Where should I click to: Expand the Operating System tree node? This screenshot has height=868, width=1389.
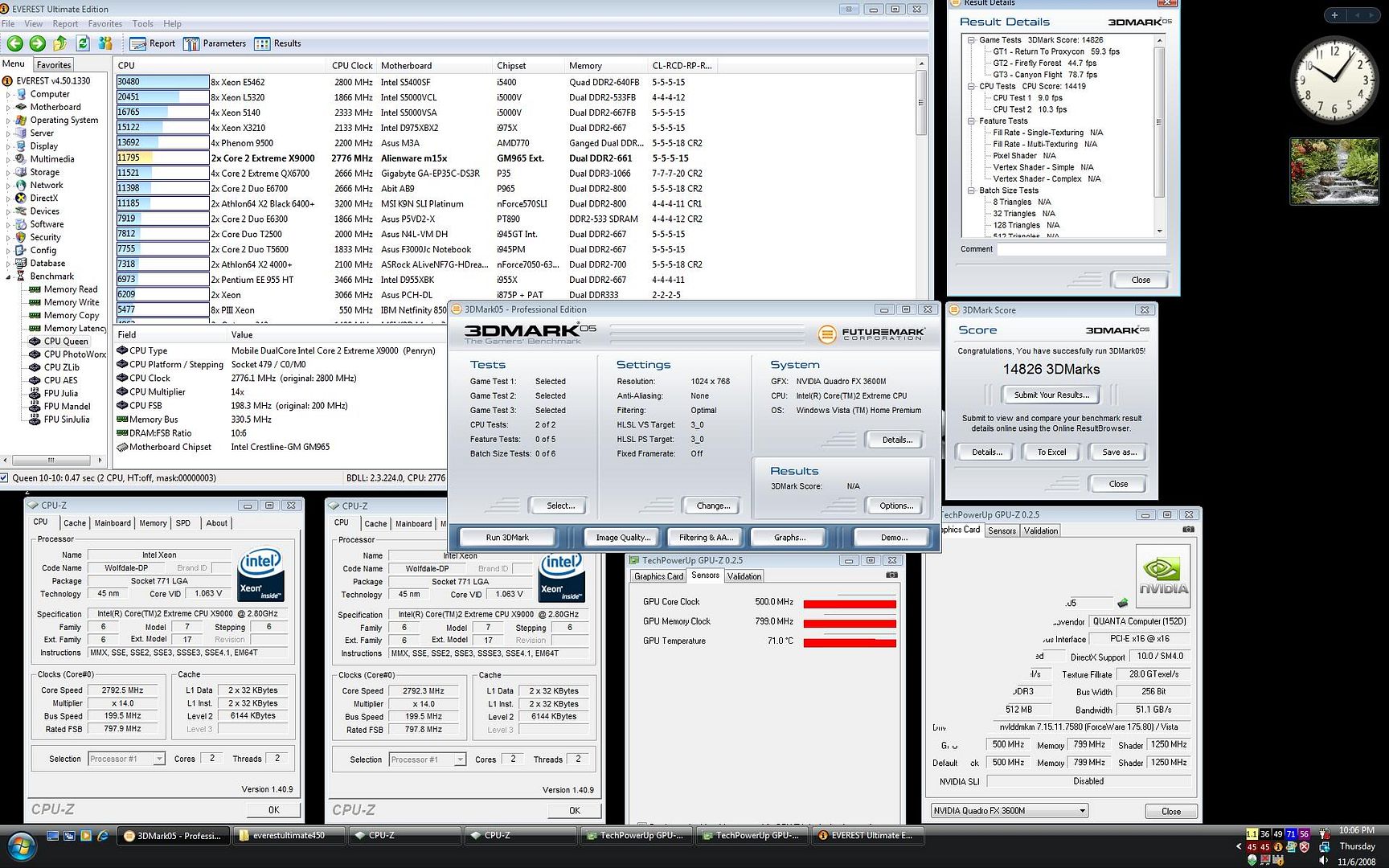9,121
